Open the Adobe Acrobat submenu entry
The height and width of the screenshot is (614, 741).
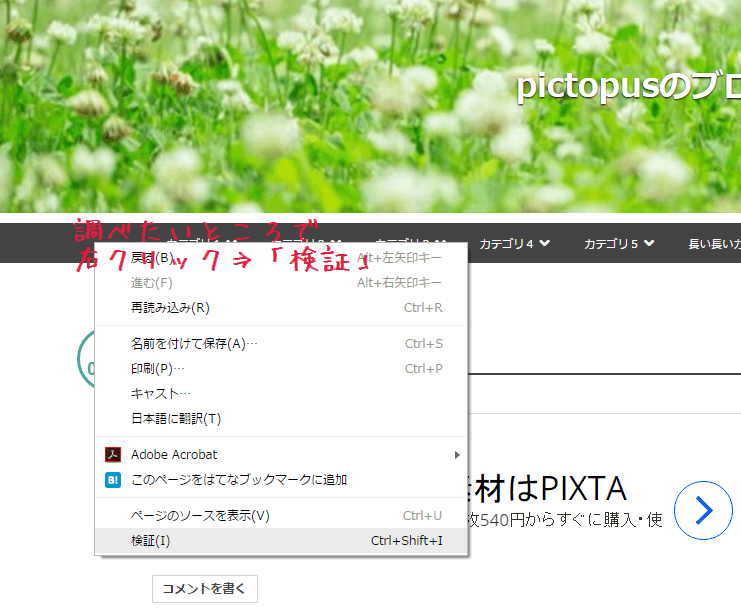click(281, 455)
